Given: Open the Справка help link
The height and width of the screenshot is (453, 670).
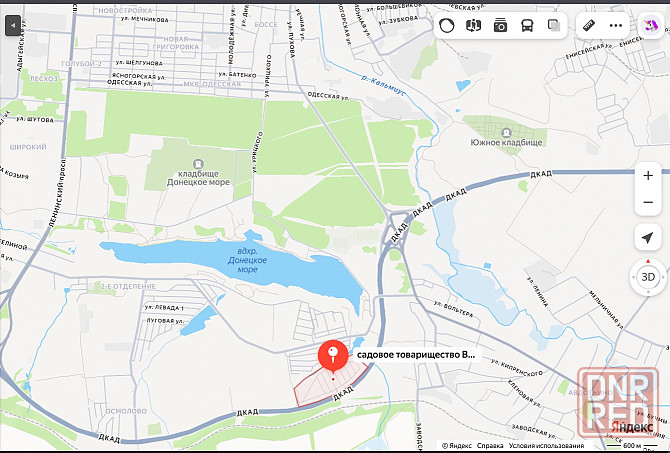Looking at the screenshot, I should (x=490, y=446).
